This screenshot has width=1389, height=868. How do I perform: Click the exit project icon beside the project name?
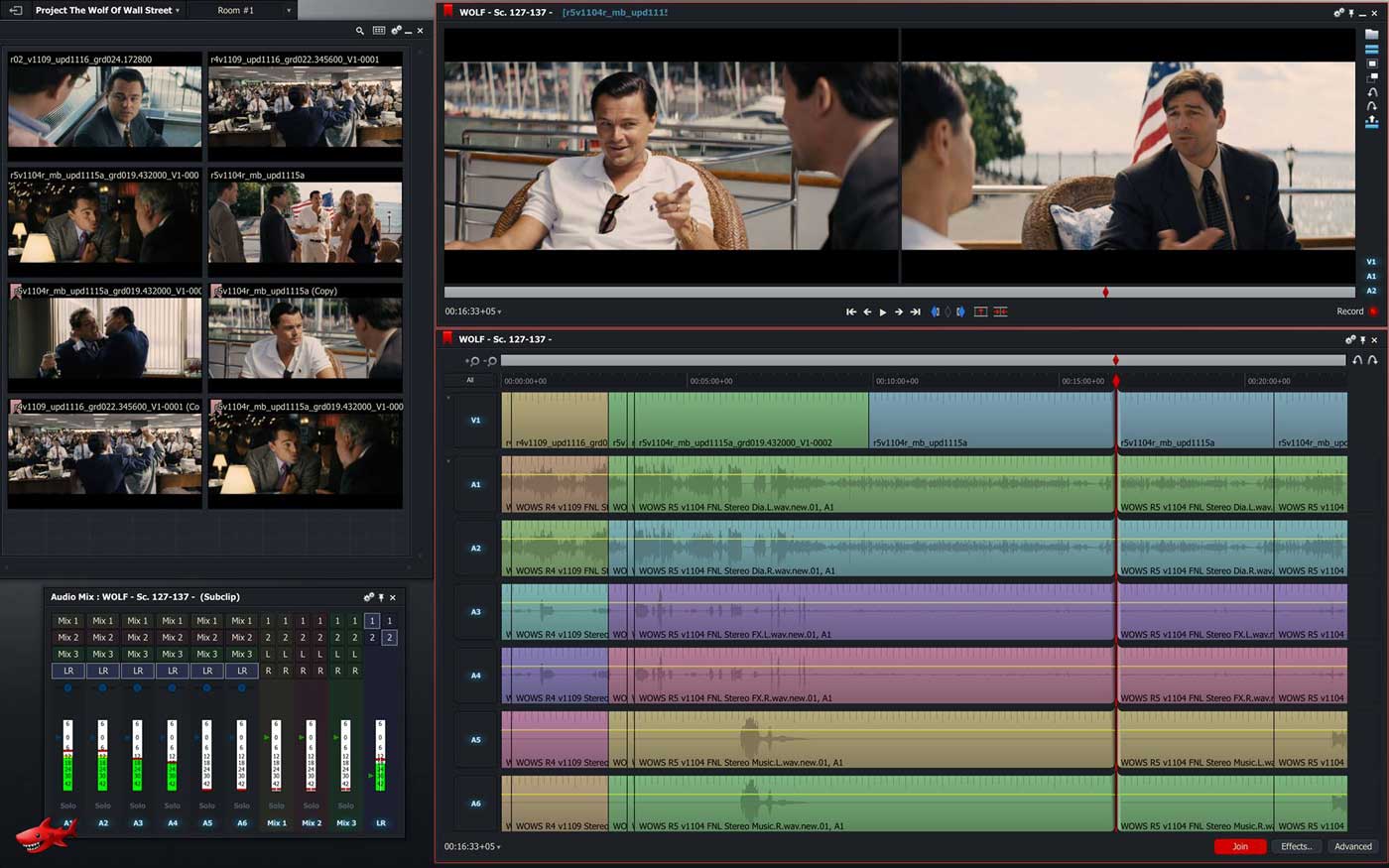click(x=16, y=10)
